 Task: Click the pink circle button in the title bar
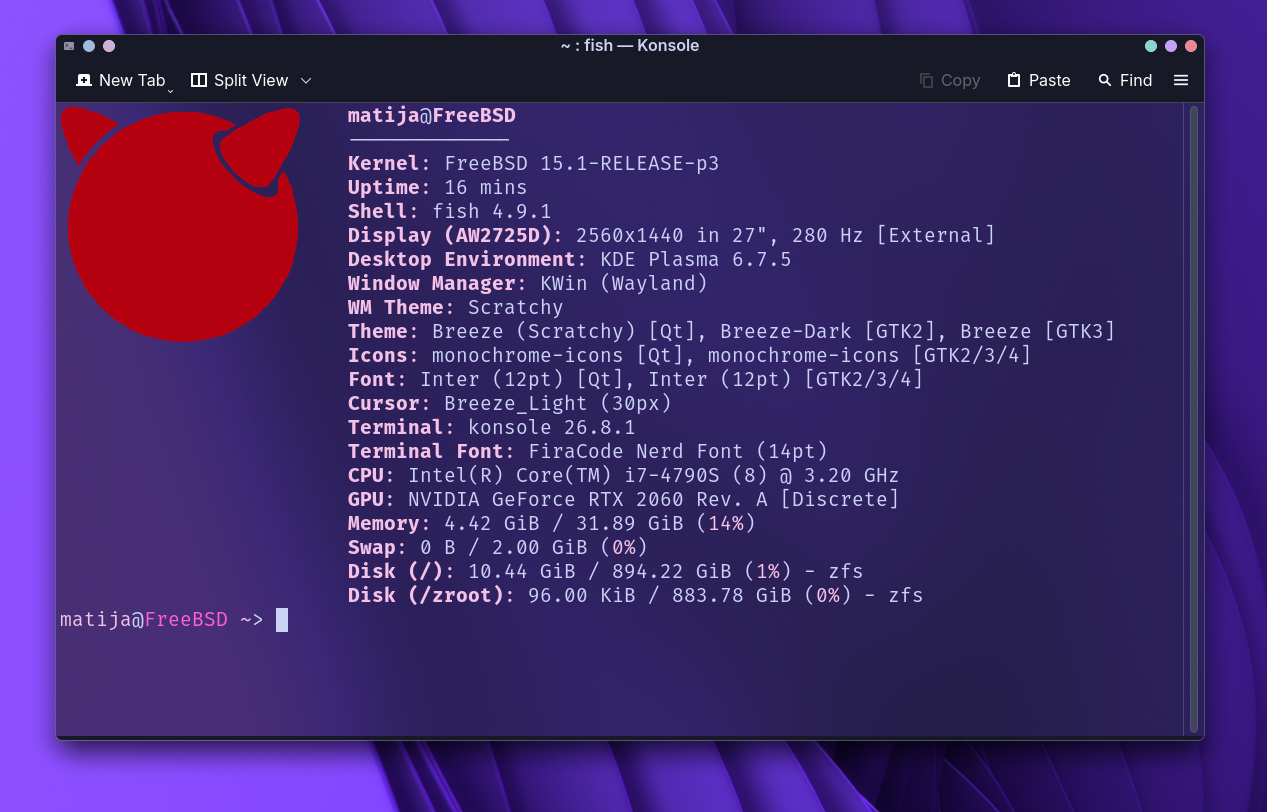pos(109,46)
